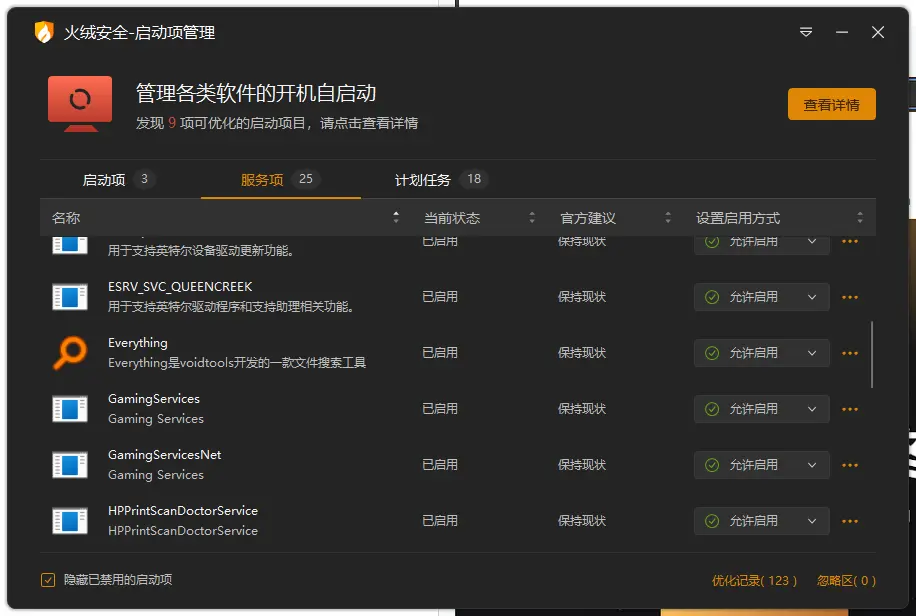Sort by 名称 column arrows
916x616 pixels.
pyautogui.click(x=396, y=217)
